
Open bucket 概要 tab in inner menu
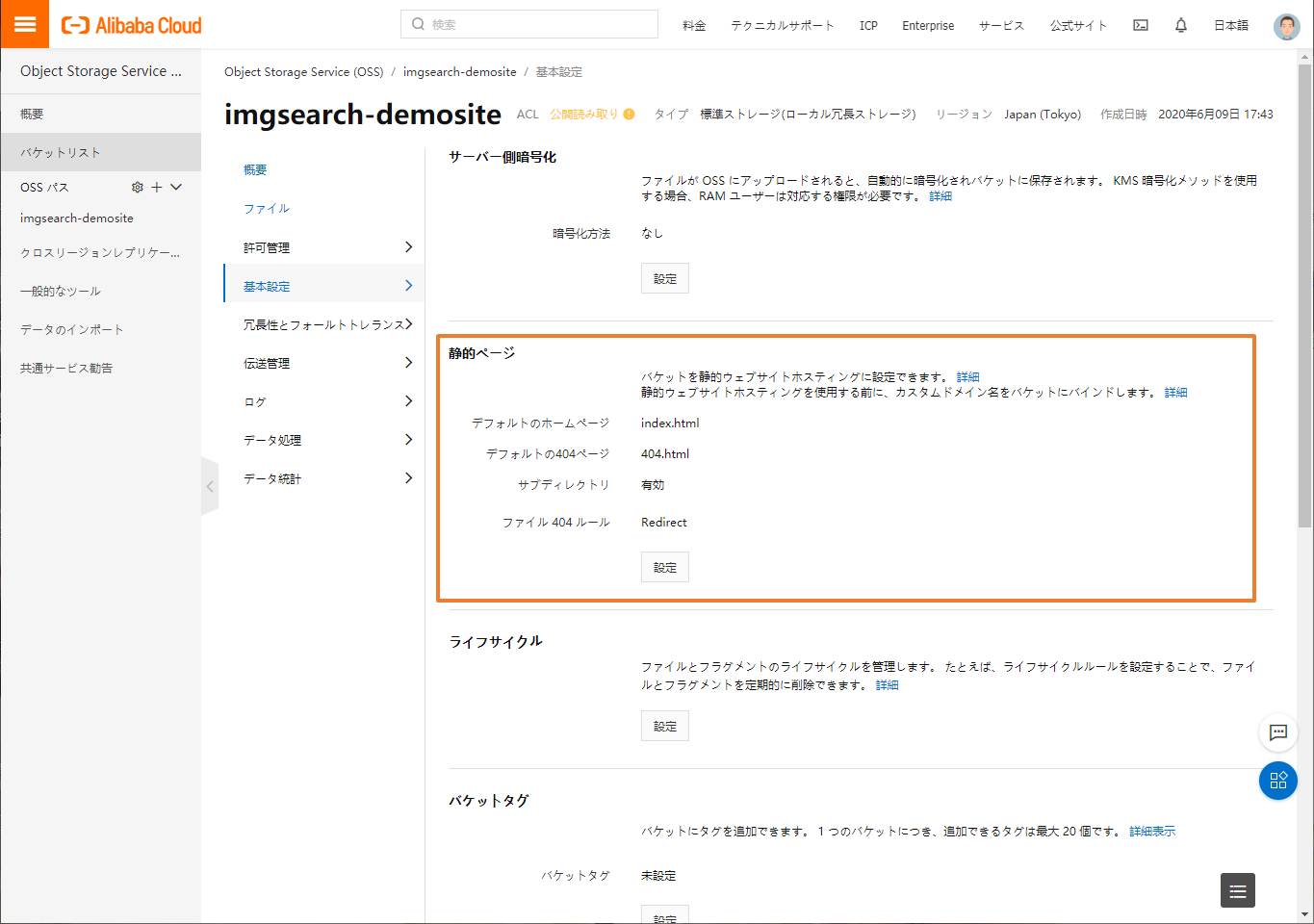tap(255, 170)
